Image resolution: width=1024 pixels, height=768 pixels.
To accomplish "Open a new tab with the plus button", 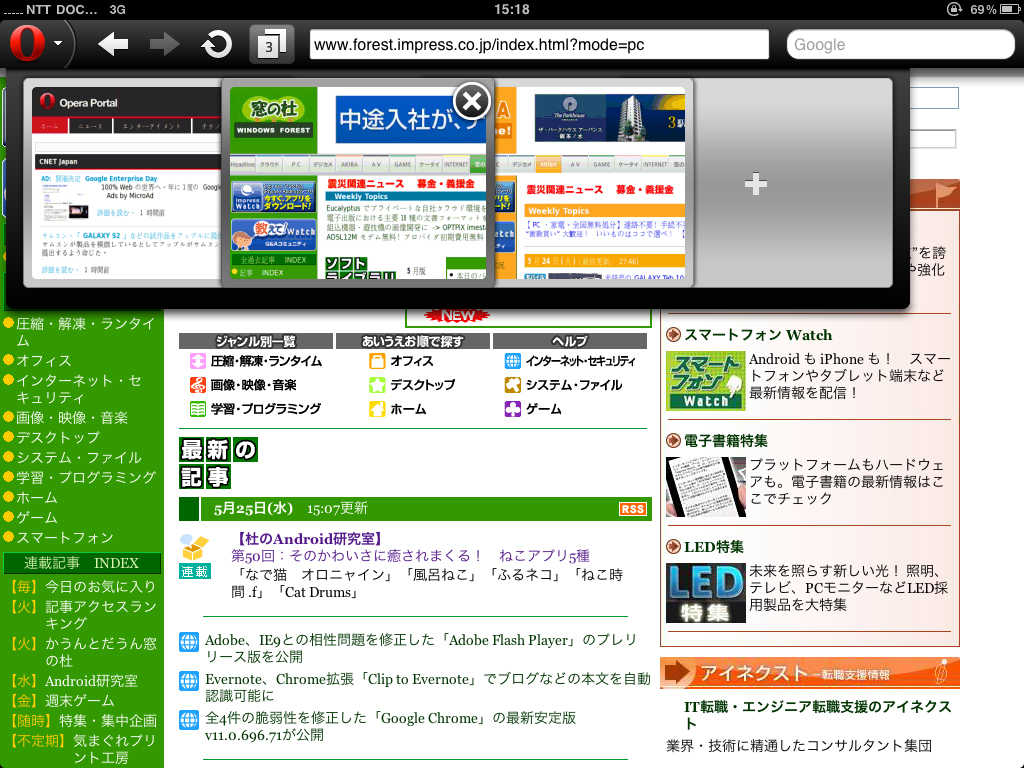I will pyautogui.click(x=755, y=184).
